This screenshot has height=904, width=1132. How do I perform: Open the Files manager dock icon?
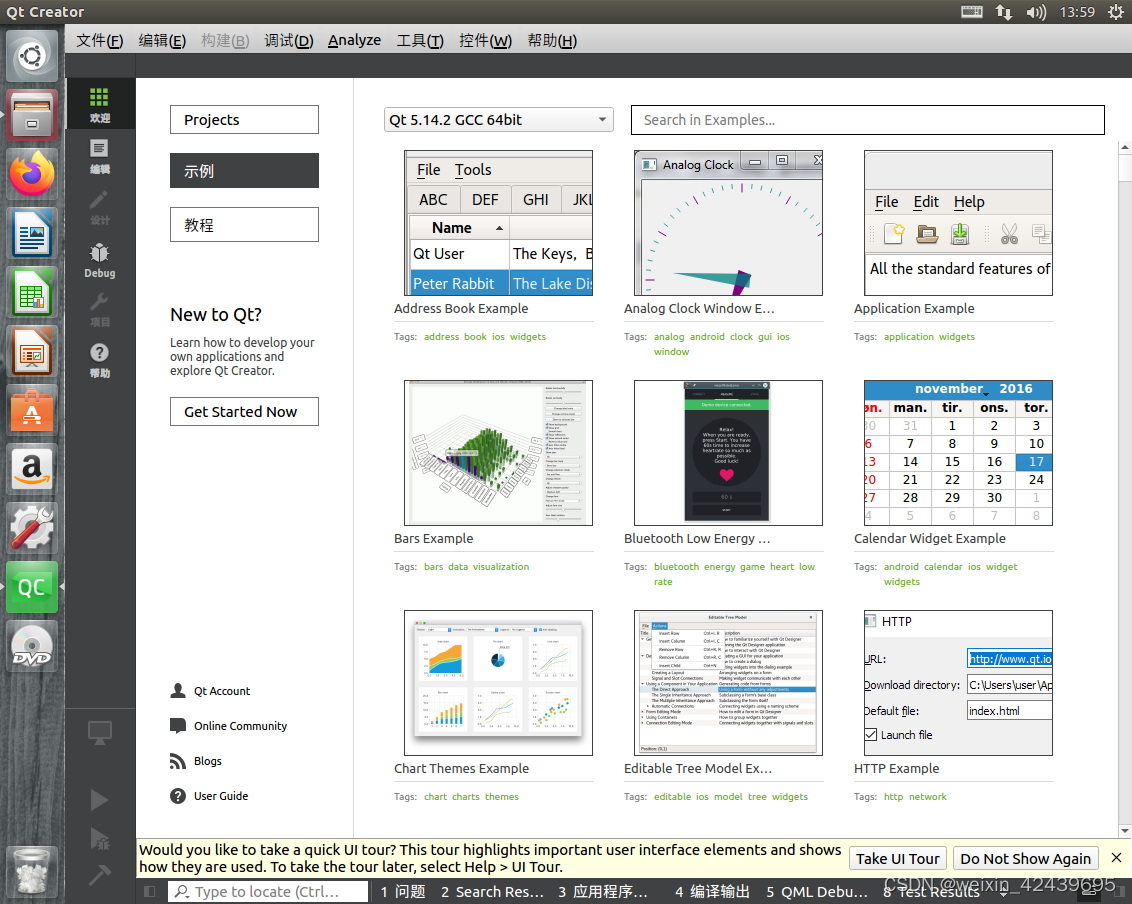[x=32, y=116]
